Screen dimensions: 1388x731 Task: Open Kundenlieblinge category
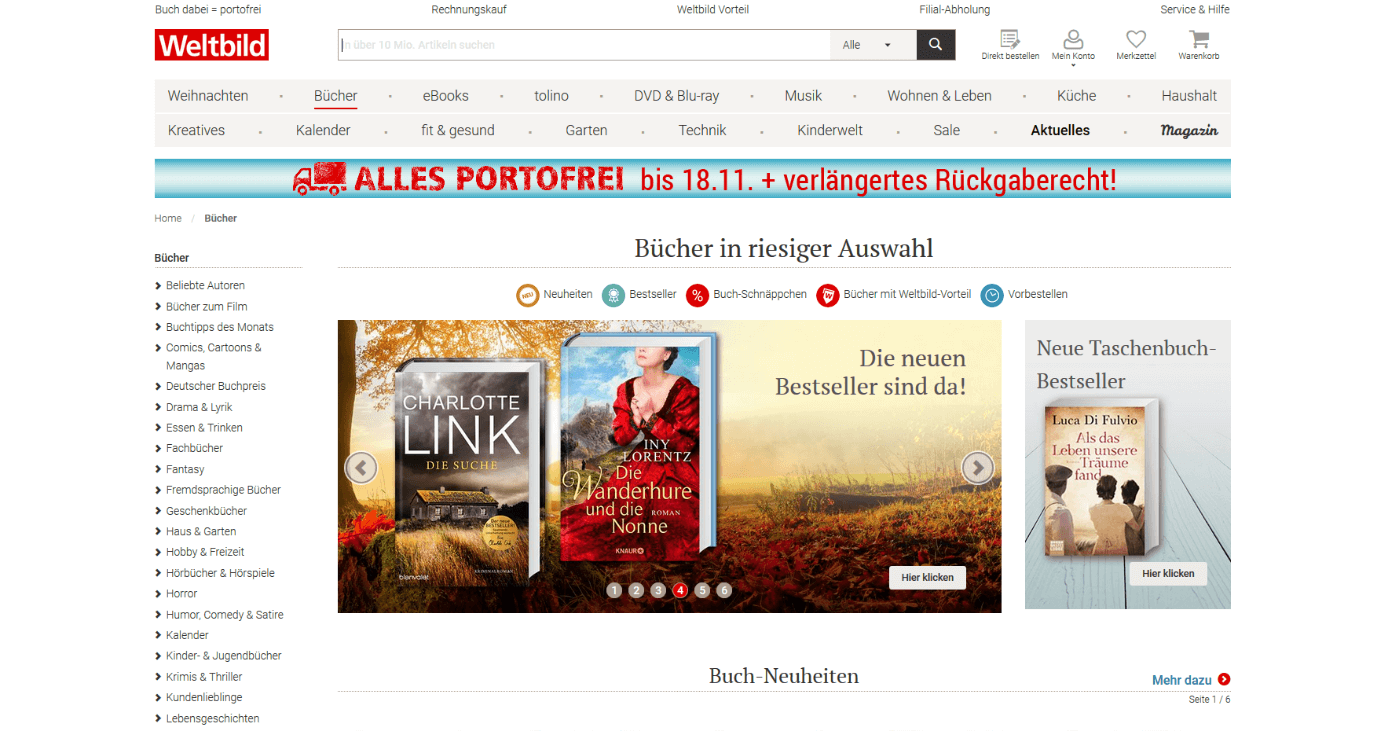tap(204, 697)
